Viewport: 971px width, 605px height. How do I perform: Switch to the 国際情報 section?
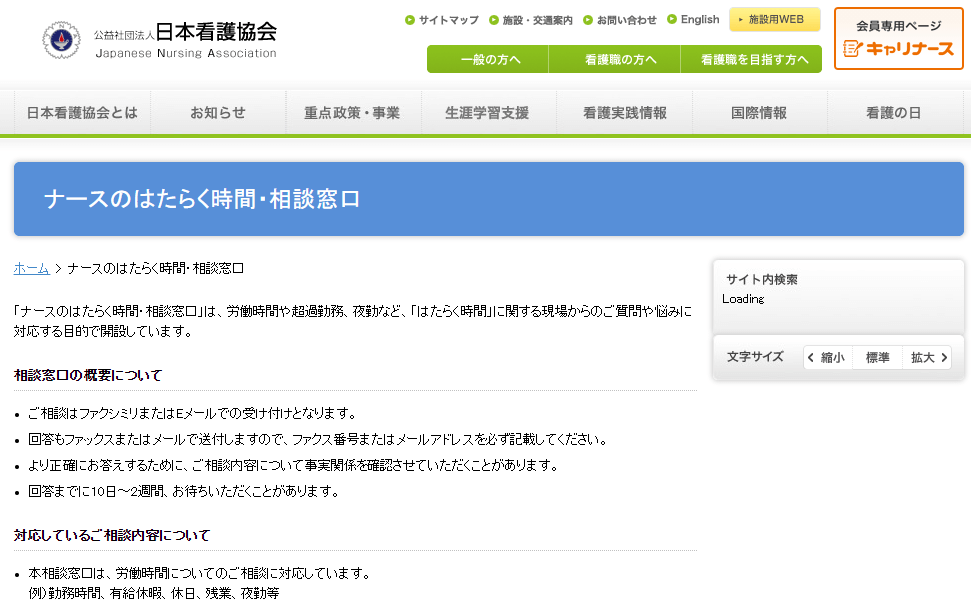pyautogui.click(x=759, y=112)
